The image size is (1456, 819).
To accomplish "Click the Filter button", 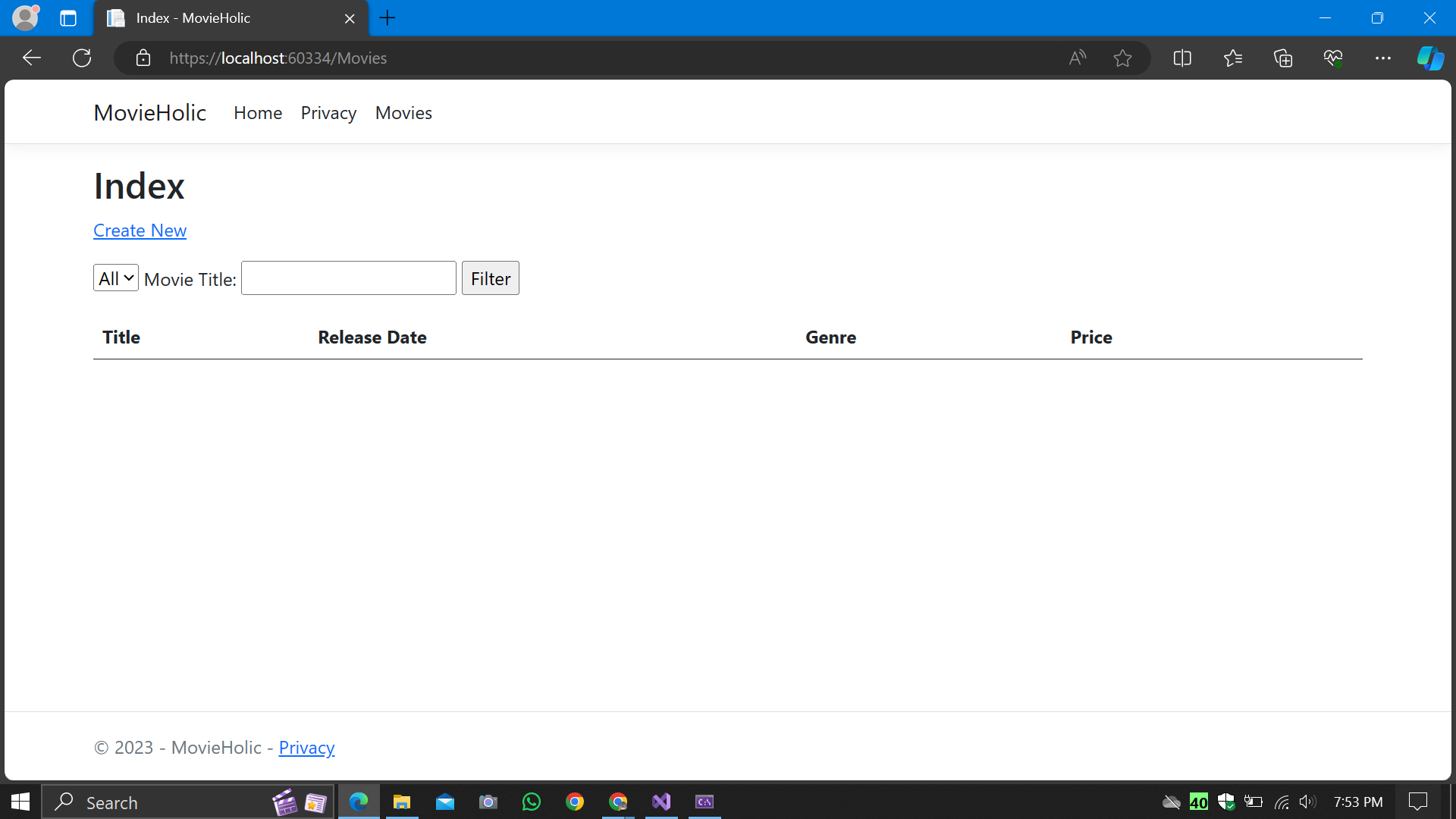I will tap(490, 278).
